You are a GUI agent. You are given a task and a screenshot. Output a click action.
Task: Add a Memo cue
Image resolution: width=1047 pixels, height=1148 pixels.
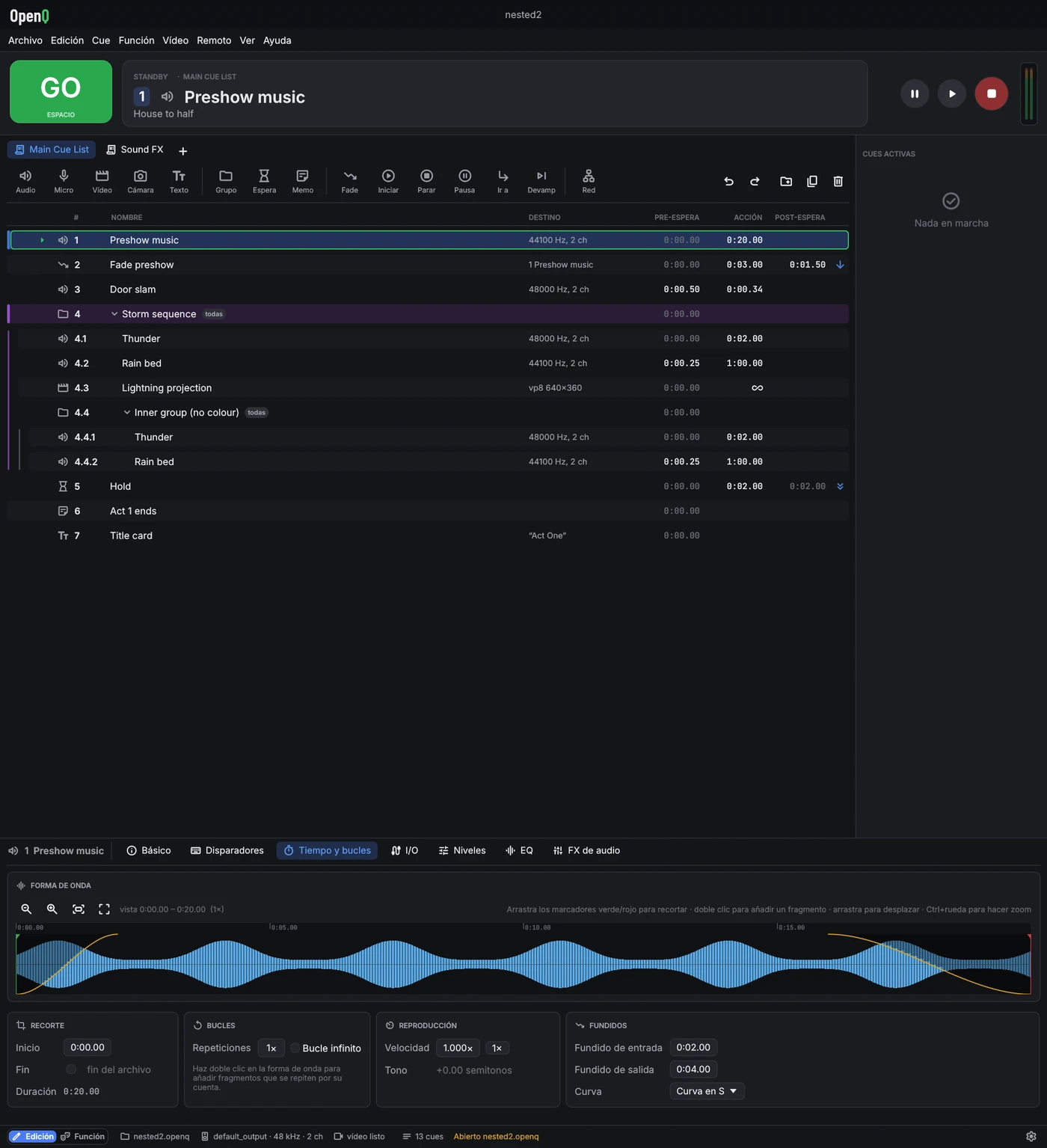click(x=303, y=181)
